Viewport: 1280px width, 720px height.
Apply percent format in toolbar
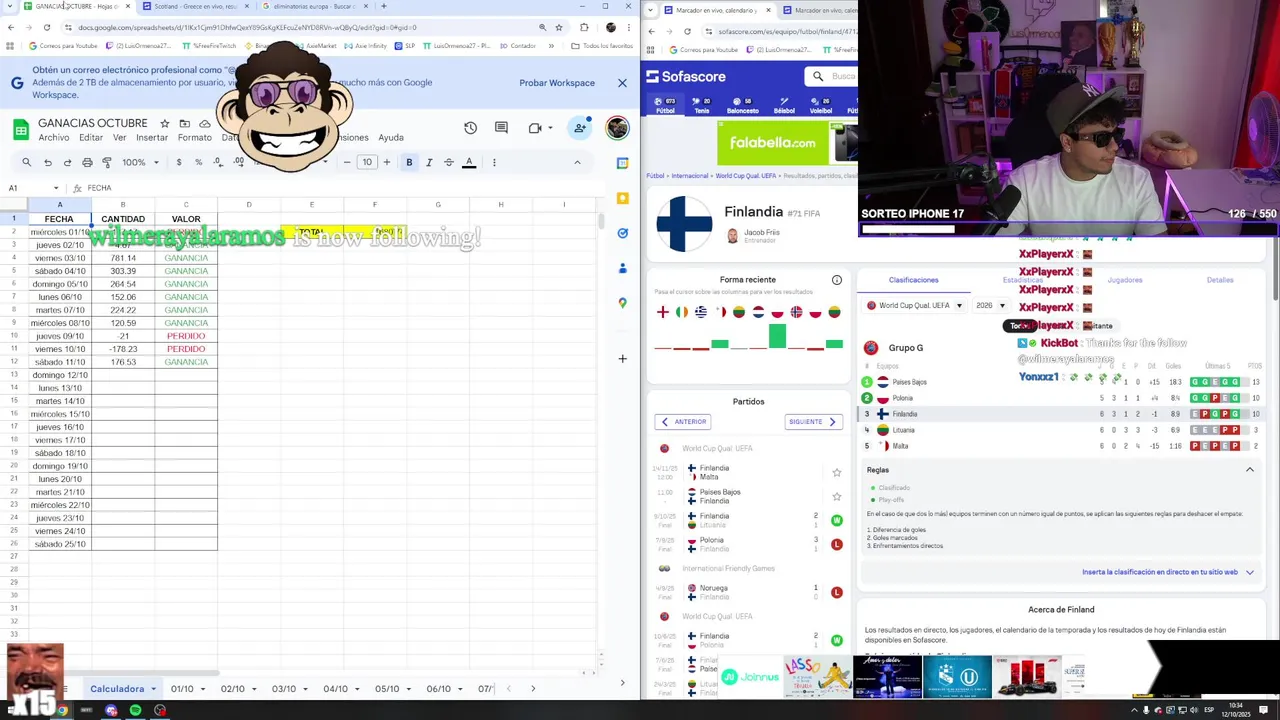point(198,162)
